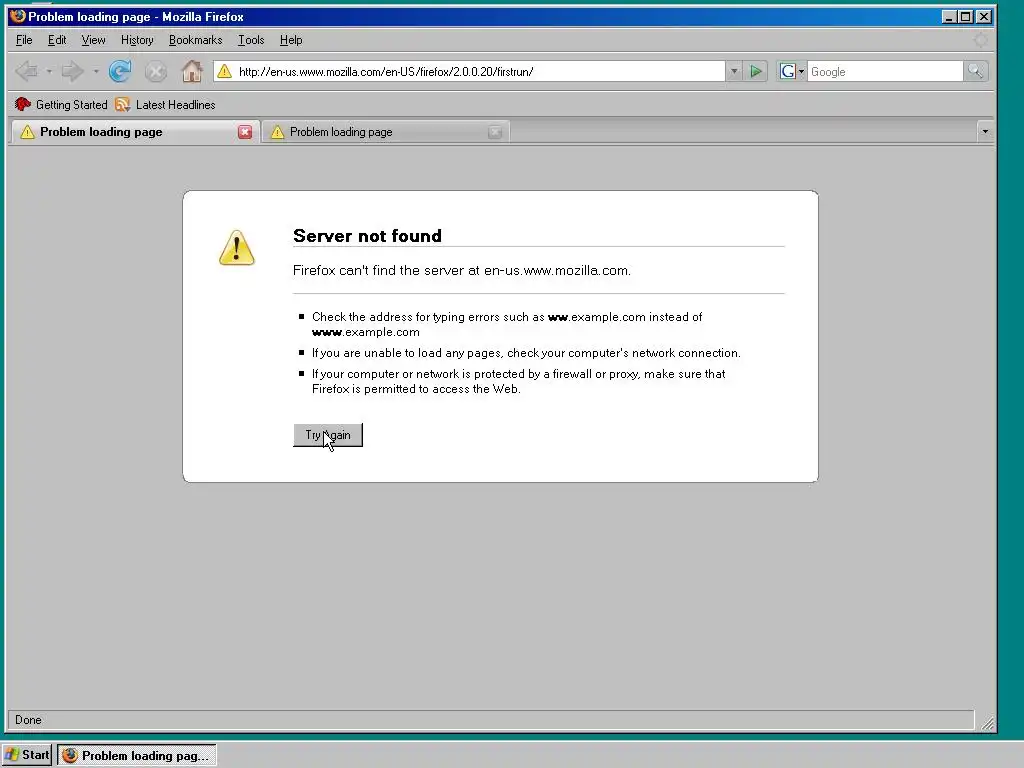Click the Firefox icon in title bar

click(18, 16)
